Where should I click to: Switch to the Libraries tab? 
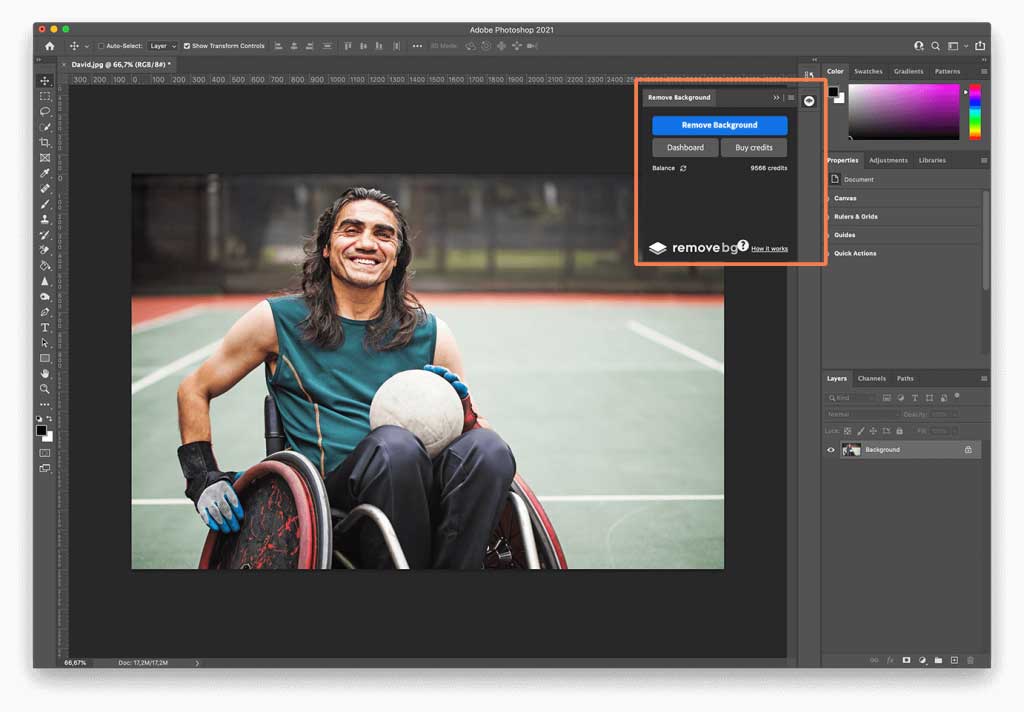[932, 160]
